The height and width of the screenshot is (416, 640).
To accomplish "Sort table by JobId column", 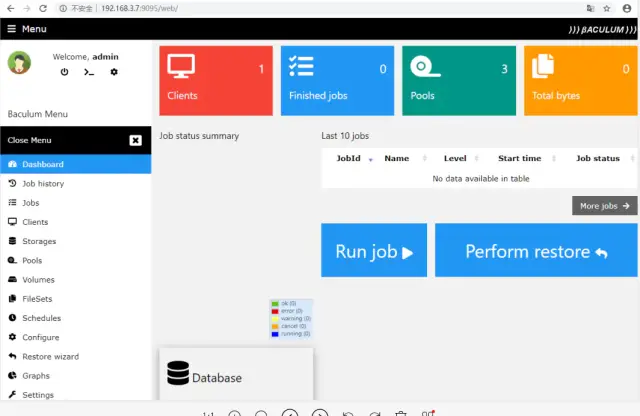I will [348, 158].
